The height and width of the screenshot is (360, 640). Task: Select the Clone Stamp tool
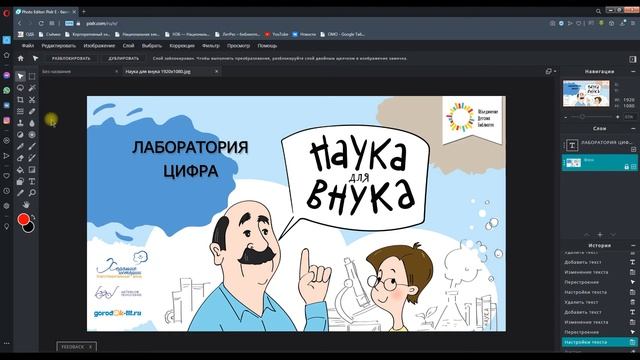click(x=20, y=123)
